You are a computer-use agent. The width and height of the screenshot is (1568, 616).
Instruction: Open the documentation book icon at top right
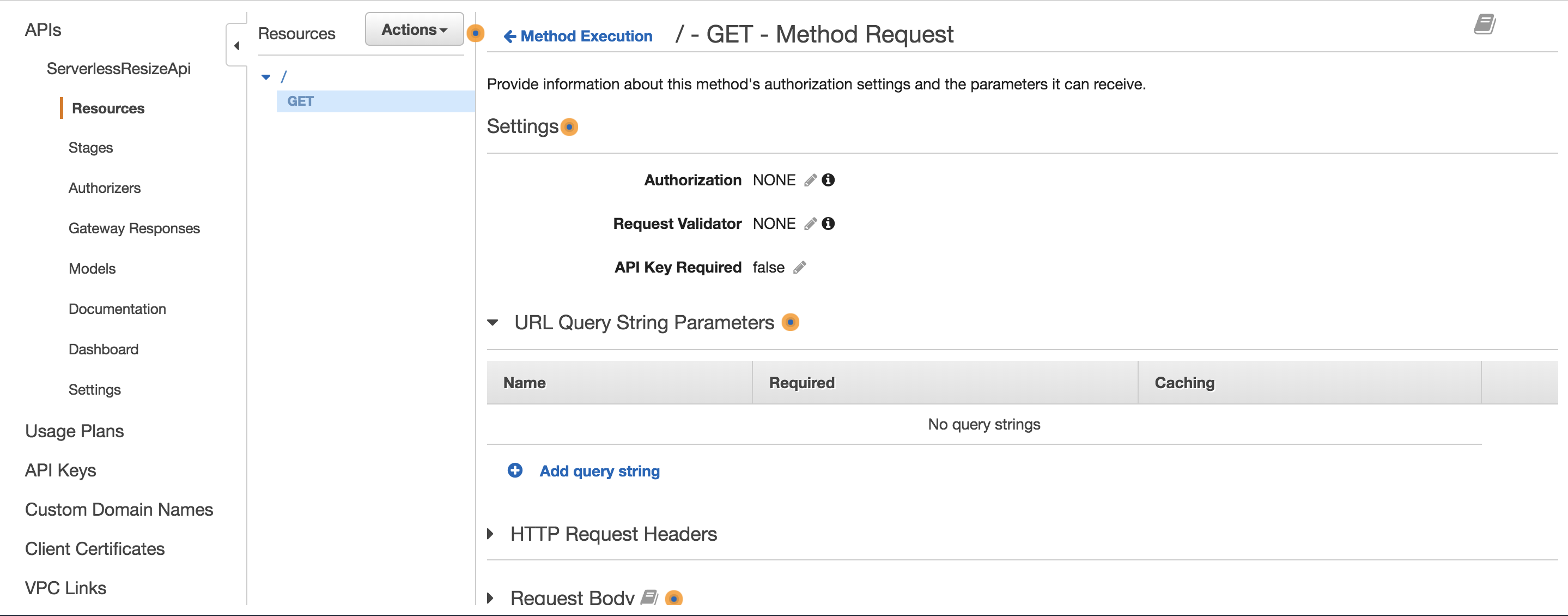tap(1484, 25)
